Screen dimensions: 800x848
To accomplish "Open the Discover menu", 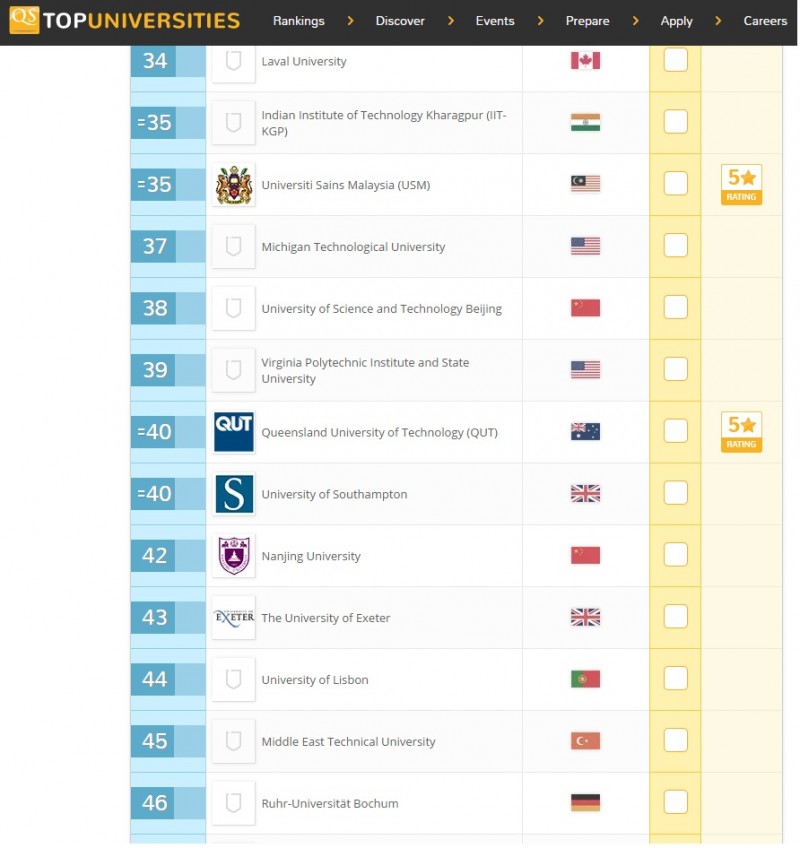I will [x=400, y=21].
